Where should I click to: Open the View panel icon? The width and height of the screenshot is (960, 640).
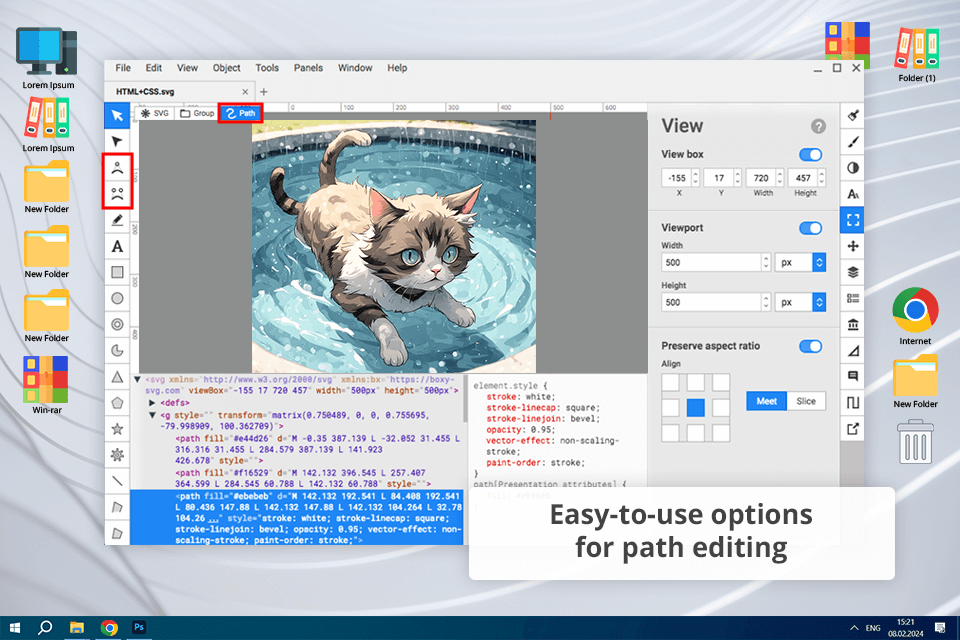(852, 220)
